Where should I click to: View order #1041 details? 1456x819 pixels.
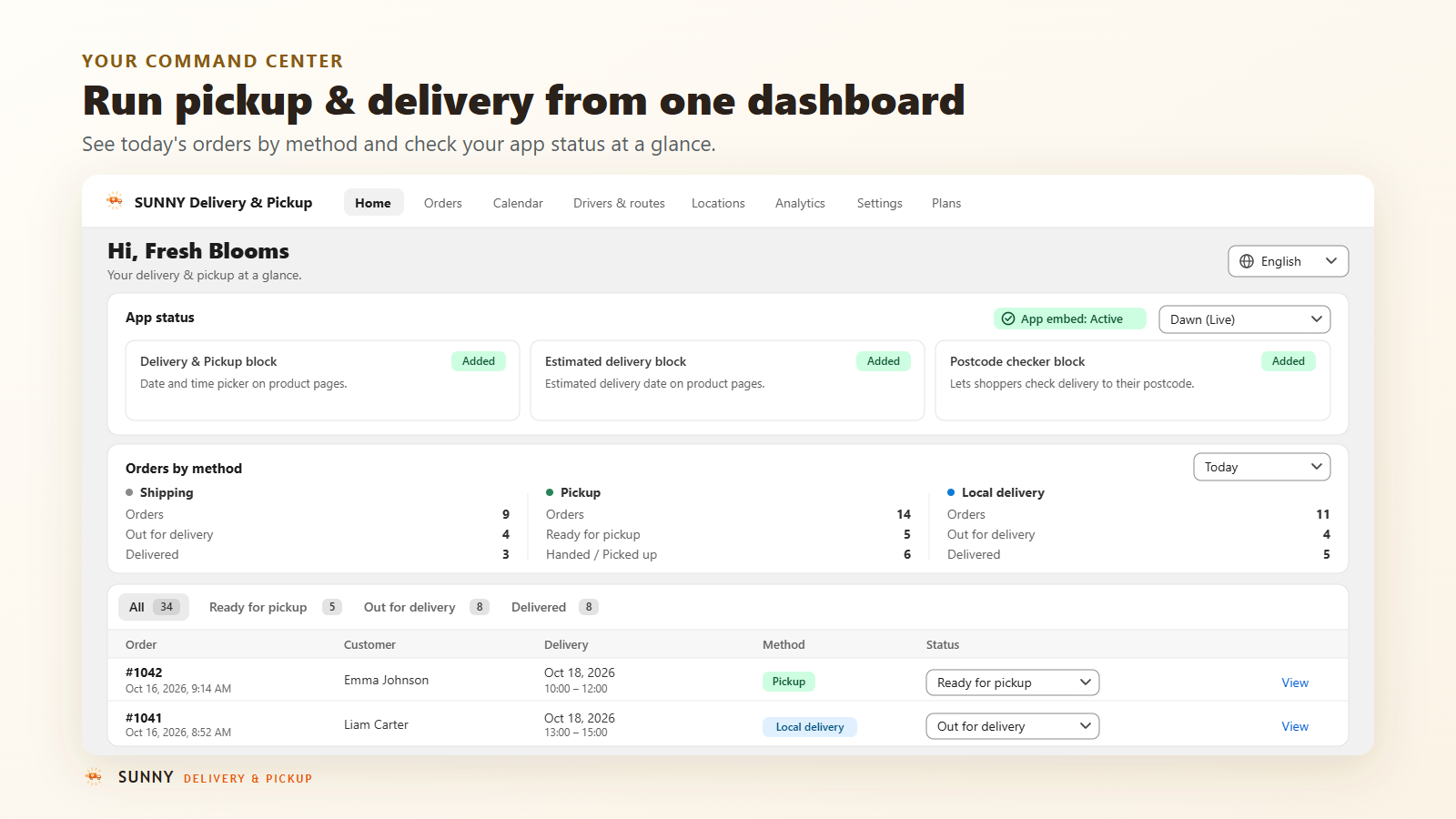[x=1295, y=726]
